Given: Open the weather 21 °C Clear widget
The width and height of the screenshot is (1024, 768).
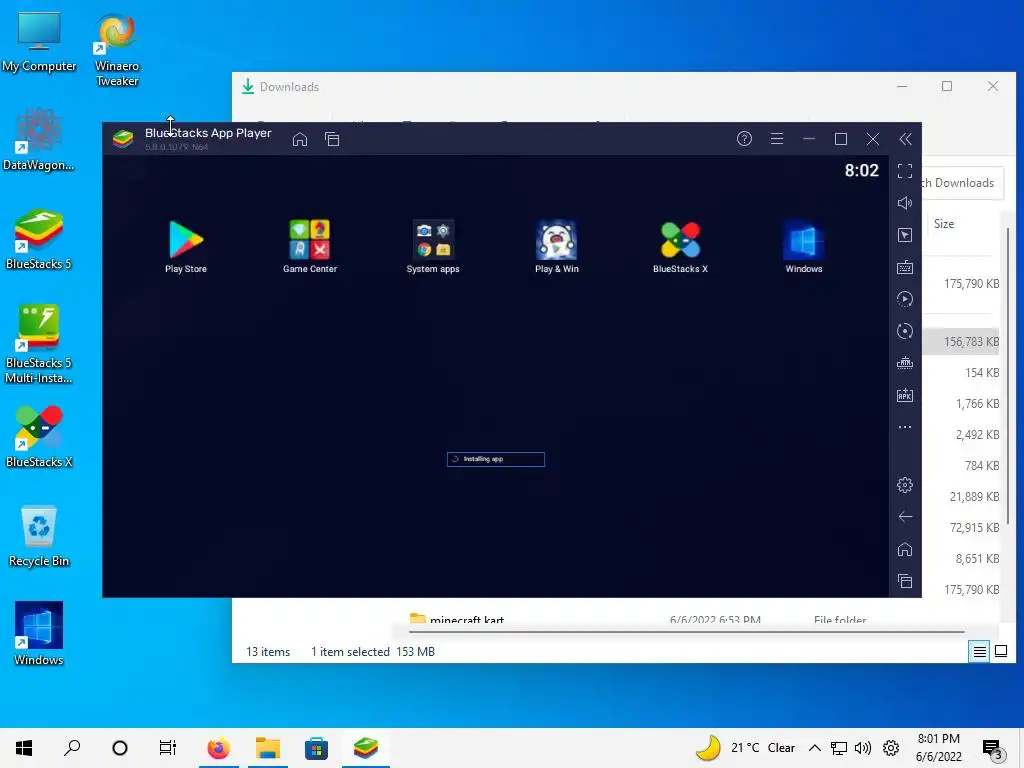Looking at the screenshot, I should pyautogui.click(x=745, y=748).
